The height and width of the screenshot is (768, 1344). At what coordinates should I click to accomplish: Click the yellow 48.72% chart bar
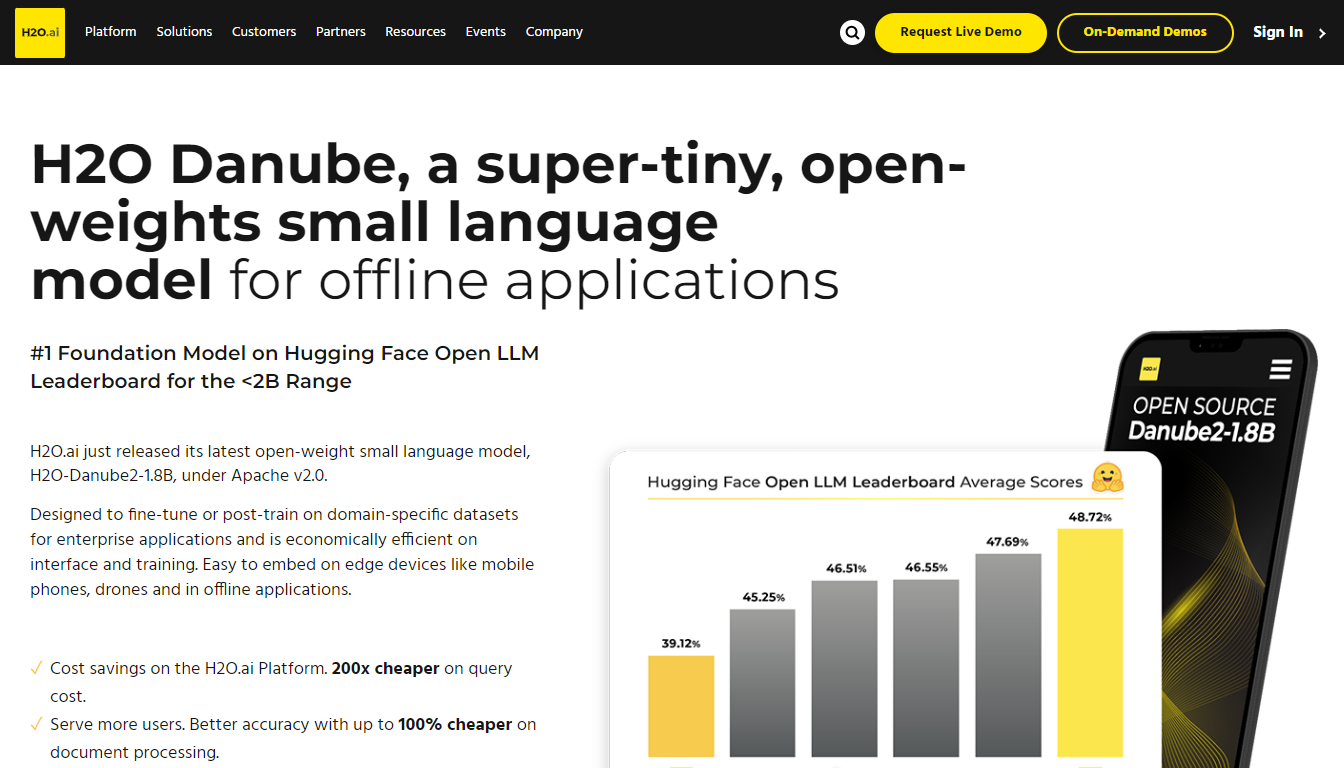click(x=1089, y=640)
